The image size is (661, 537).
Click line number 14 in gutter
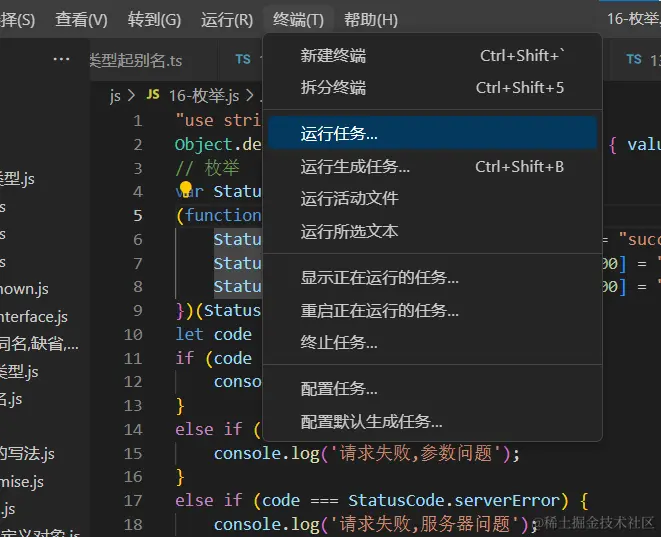(133, 430)
